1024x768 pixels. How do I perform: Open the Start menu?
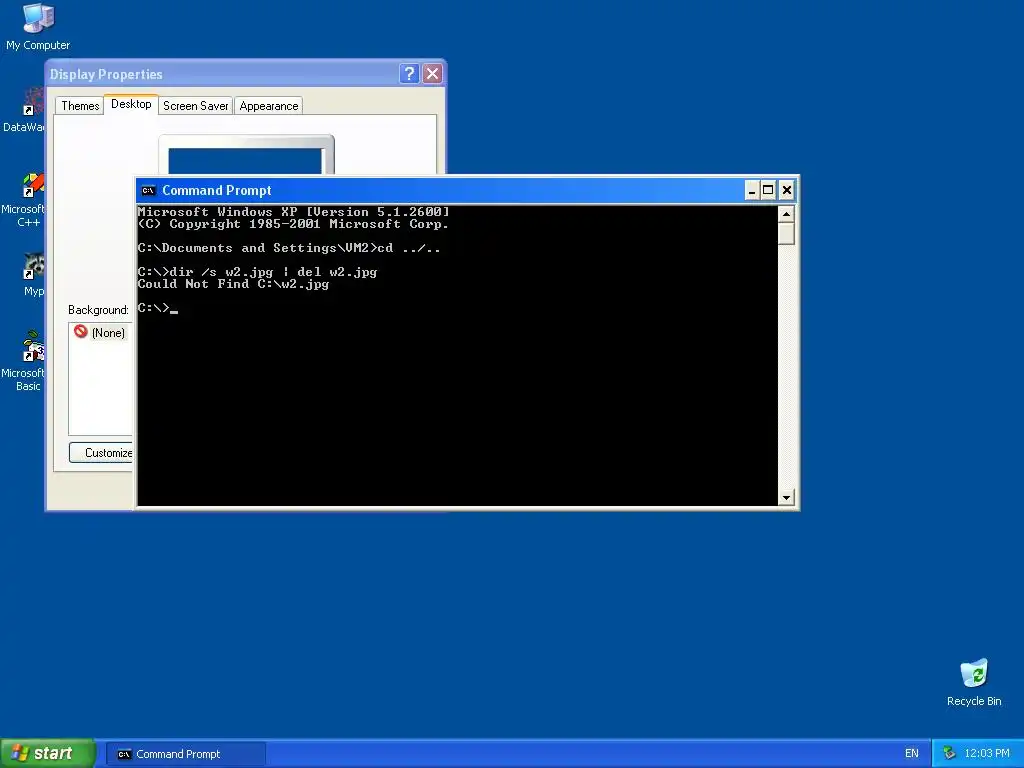click(47, 754)
